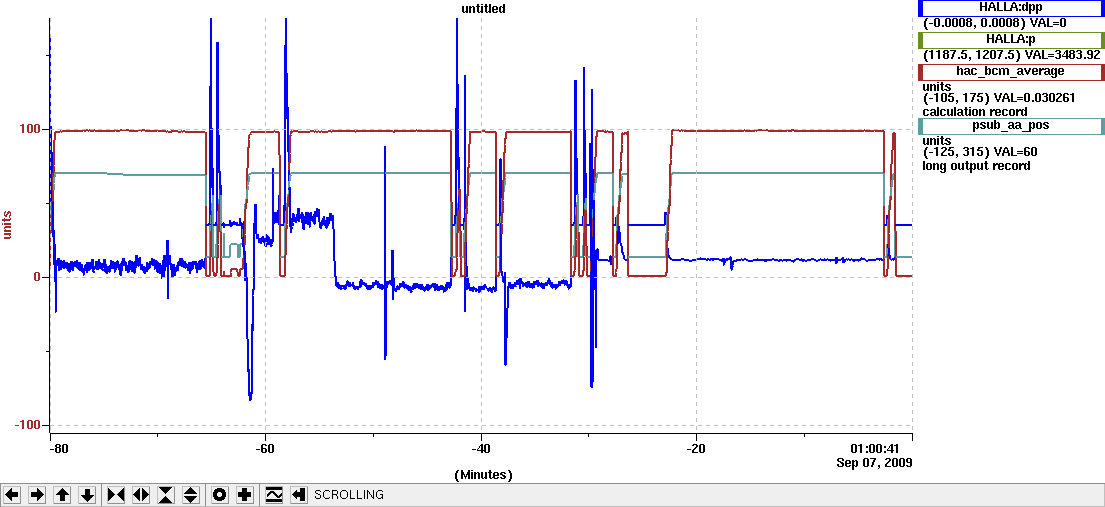Select the psub_aa_pos legend entry
Viewport: 1105px width, 507px height.
(x=1011, y=126)
